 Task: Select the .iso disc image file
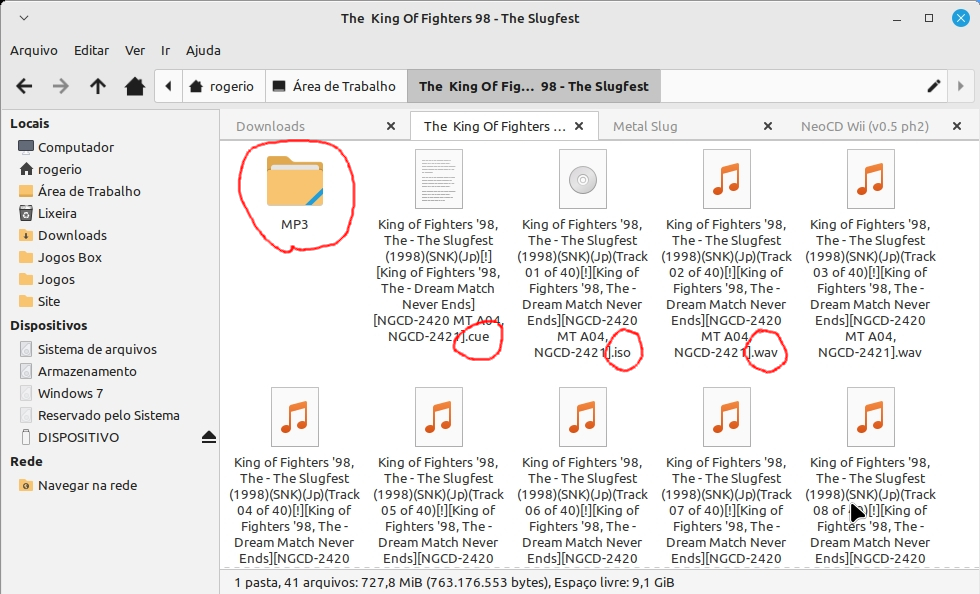[582, 180]
